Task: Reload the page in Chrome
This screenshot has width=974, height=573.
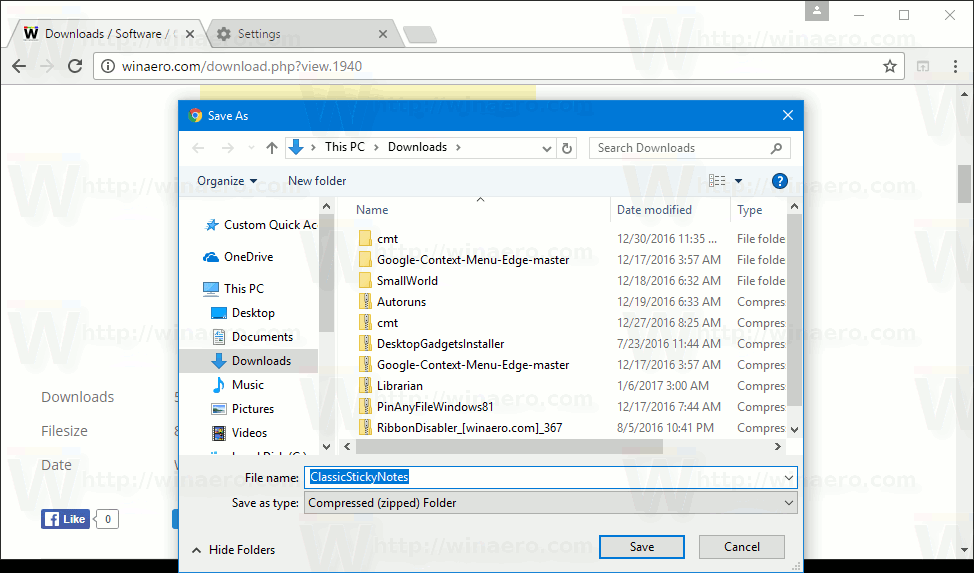Action: pyautogui.click(x=75, y=66)
